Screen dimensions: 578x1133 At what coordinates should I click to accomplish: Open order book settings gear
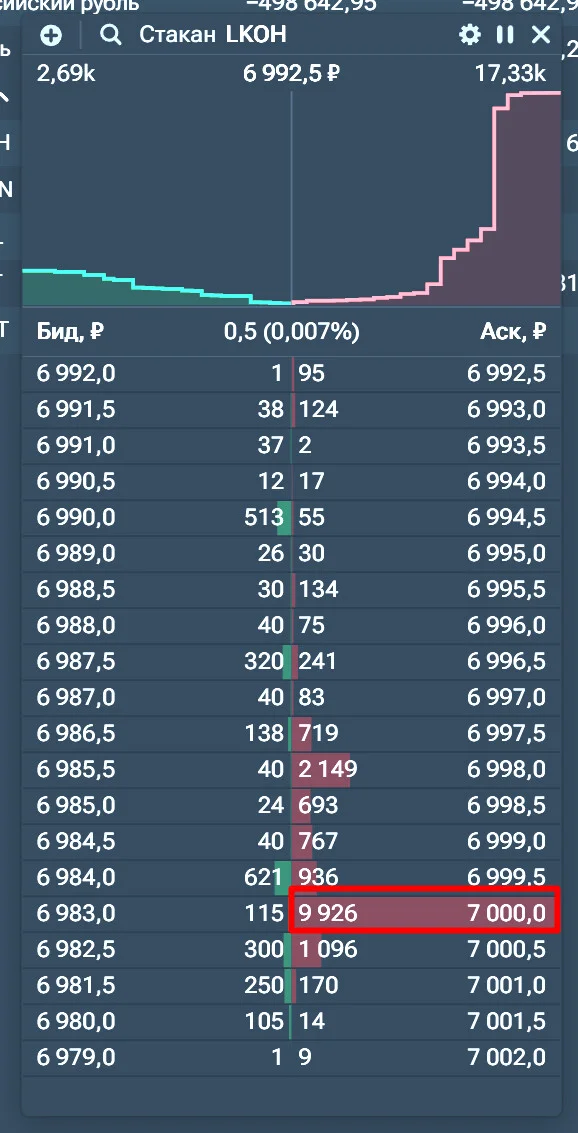coord(470,35)
